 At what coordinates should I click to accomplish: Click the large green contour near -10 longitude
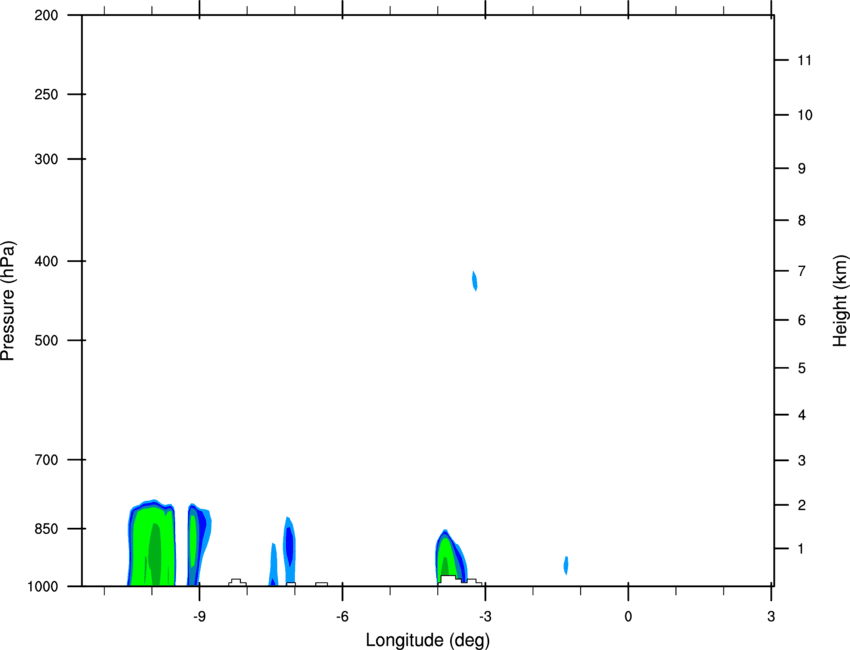pyautogui.click(x=152, y=544)
